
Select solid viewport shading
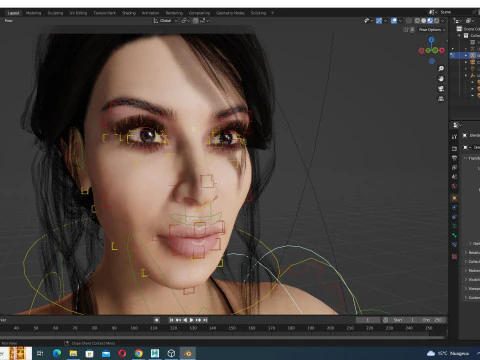click(424, 21)
